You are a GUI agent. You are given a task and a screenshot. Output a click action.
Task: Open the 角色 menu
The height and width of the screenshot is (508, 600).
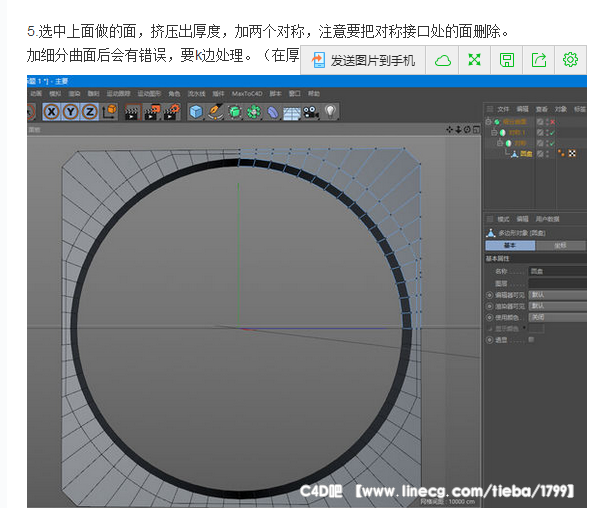pyautogui.click(x=174, y=94)
